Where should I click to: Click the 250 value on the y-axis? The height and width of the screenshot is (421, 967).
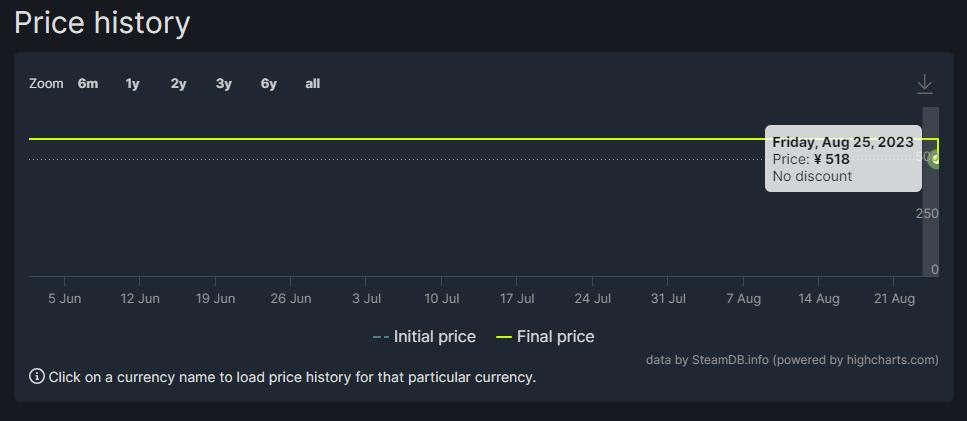927,213
